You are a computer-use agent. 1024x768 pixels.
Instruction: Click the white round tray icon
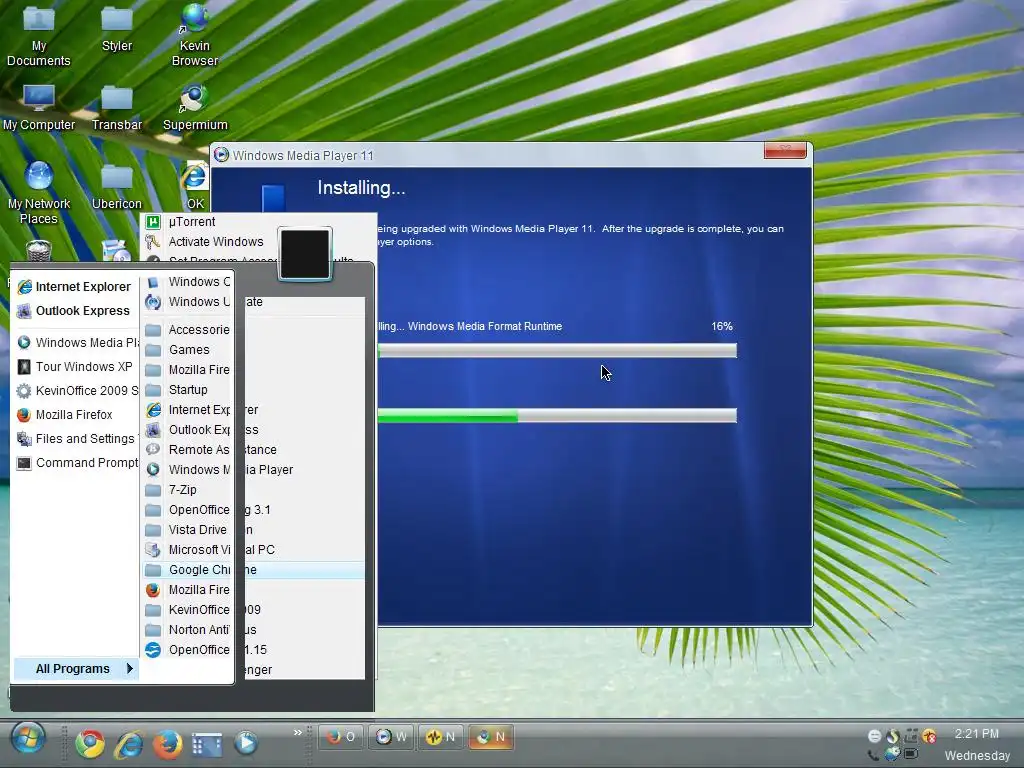874,736
